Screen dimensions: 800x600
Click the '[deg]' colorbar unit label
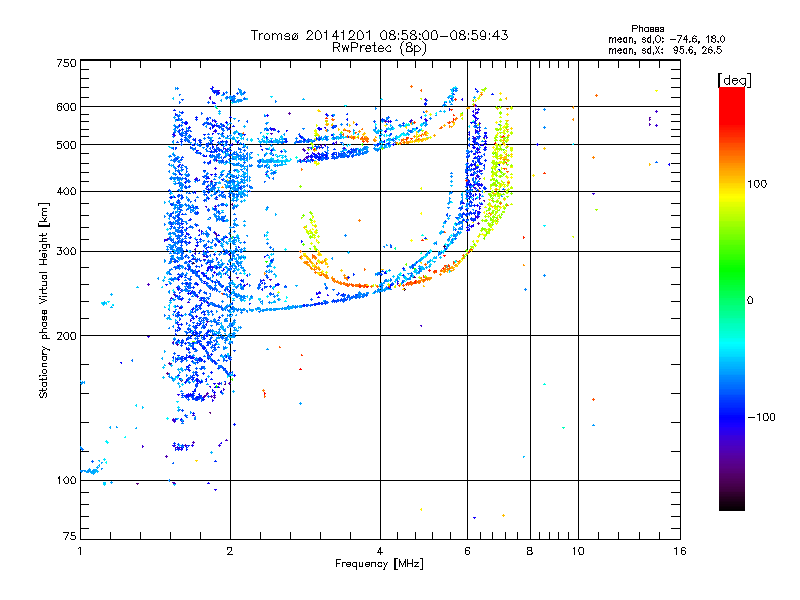pos(734,80)
